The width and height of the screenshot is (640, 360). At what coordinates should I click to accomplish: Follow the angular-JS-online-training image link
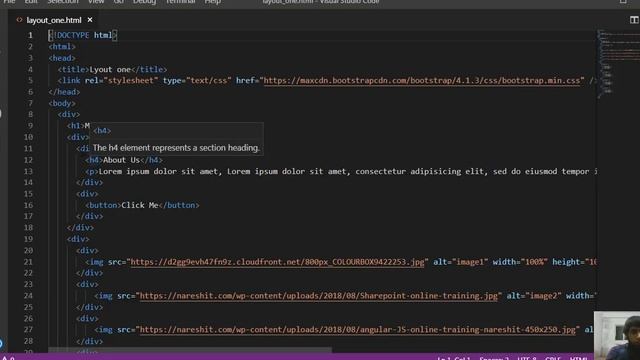point(358,329)
